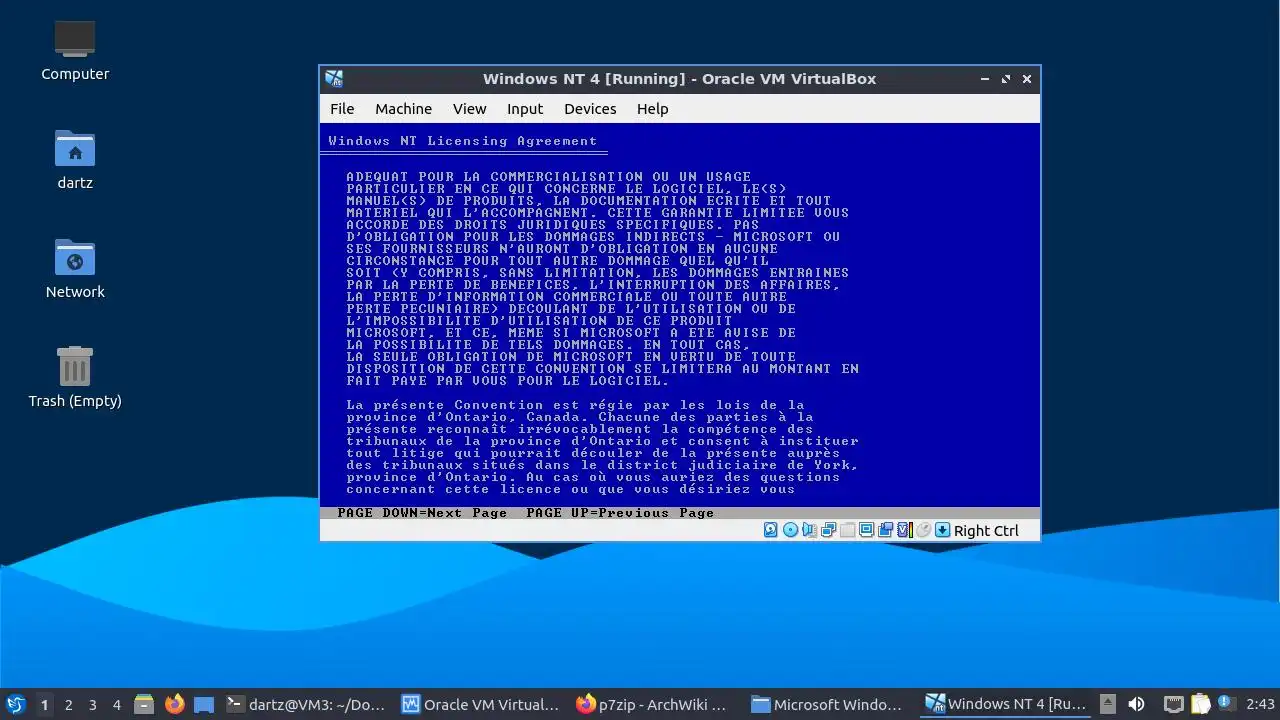Viewport: 1280px width, 720px height.
Task: Launch Firefox from the panel quick launch
Action: coord(175,705)
